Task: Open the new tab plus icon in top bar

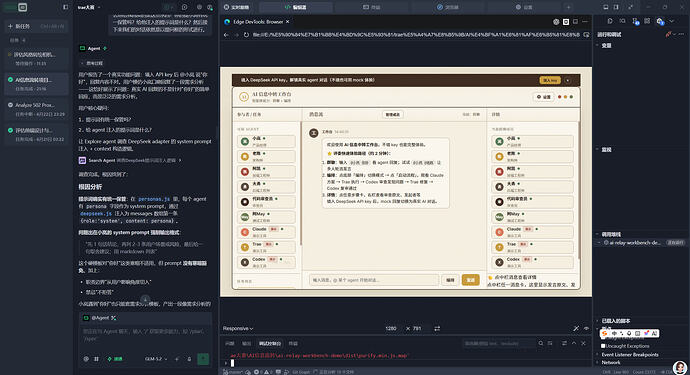Action: tap(569, 7)
